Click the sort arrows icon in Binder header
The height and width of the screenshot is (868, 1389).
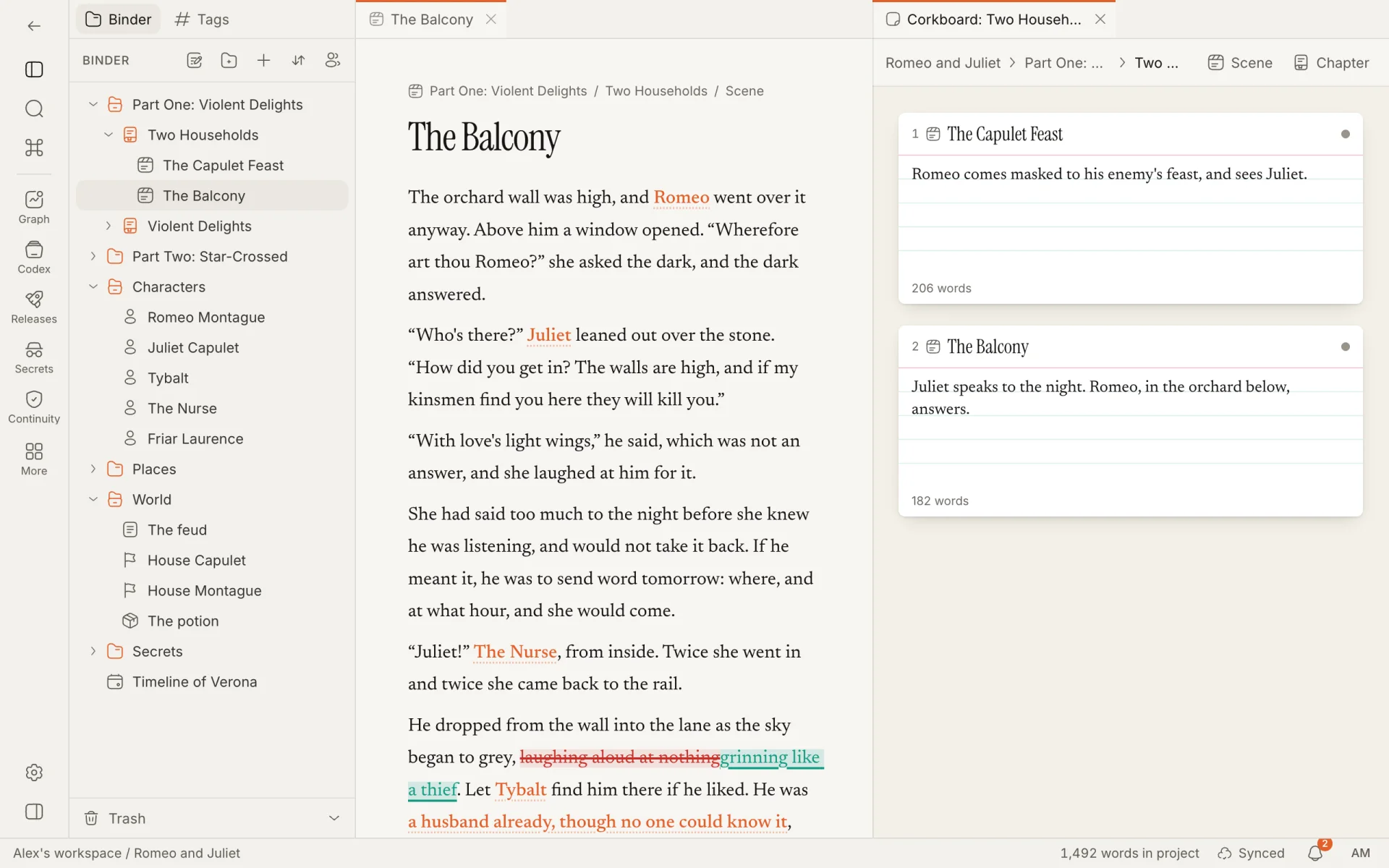[x=298, y=61]
